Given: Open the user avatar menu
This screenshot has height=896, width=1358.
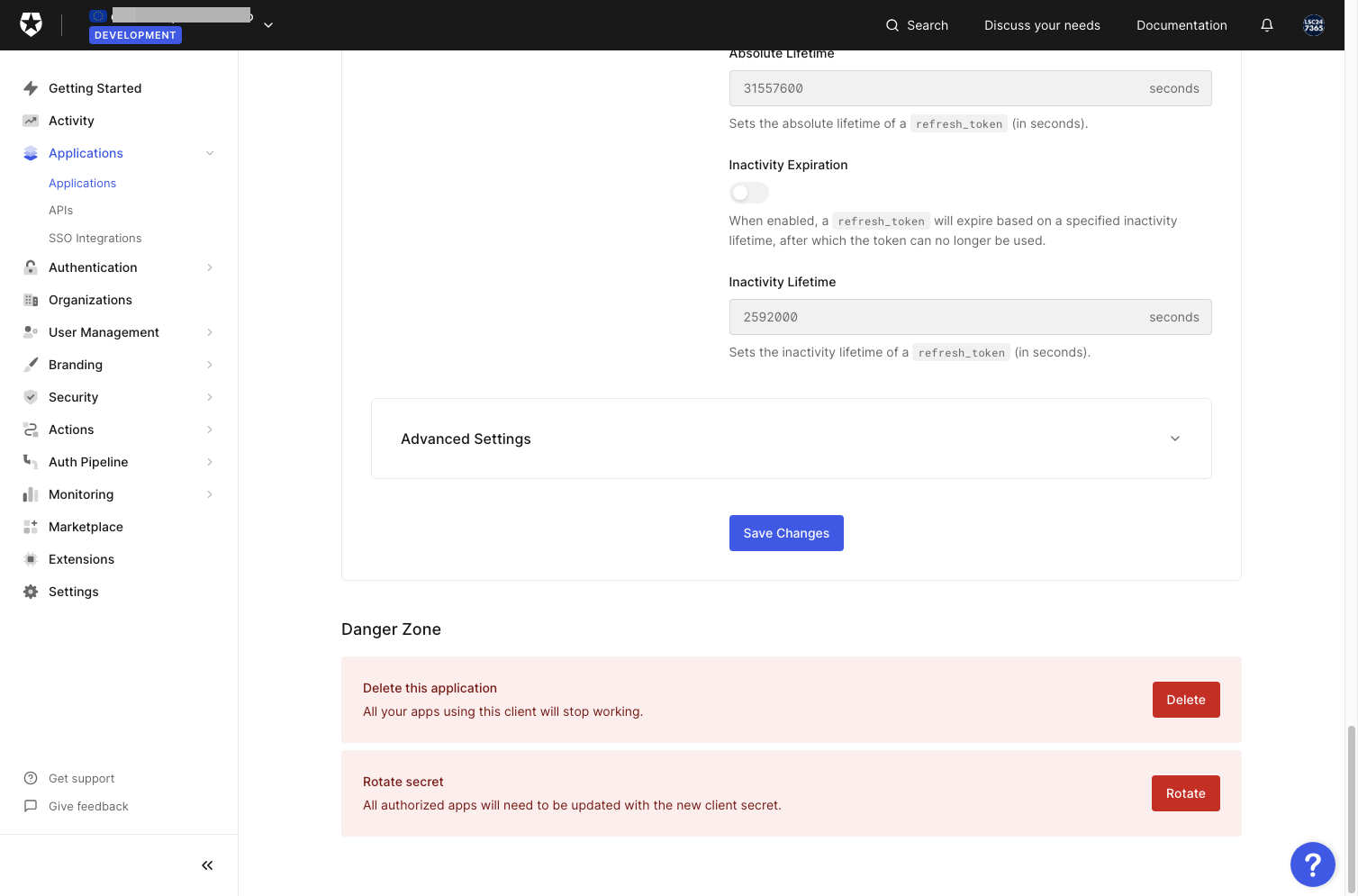Looking at the screenshot, I should click(x=1314, y=25).
